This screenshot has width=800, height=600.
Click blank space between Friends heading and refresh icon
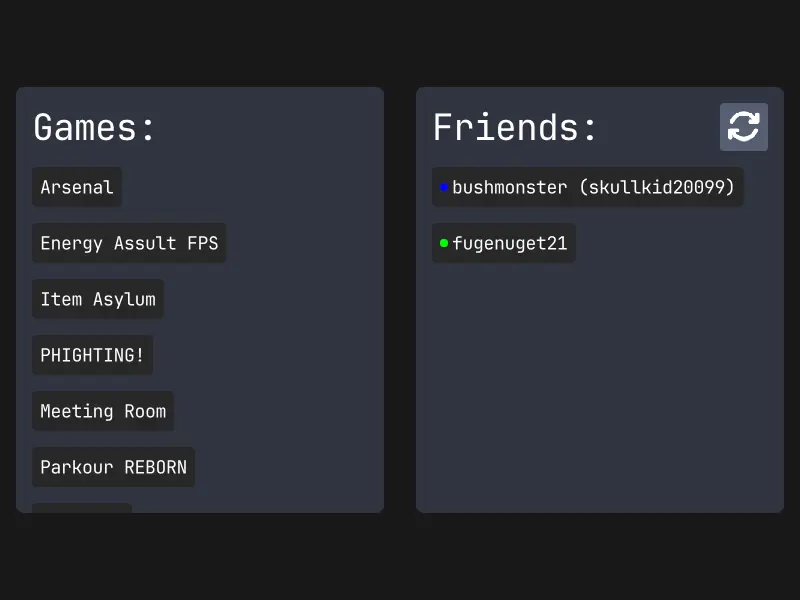click(x=660, y=128)
